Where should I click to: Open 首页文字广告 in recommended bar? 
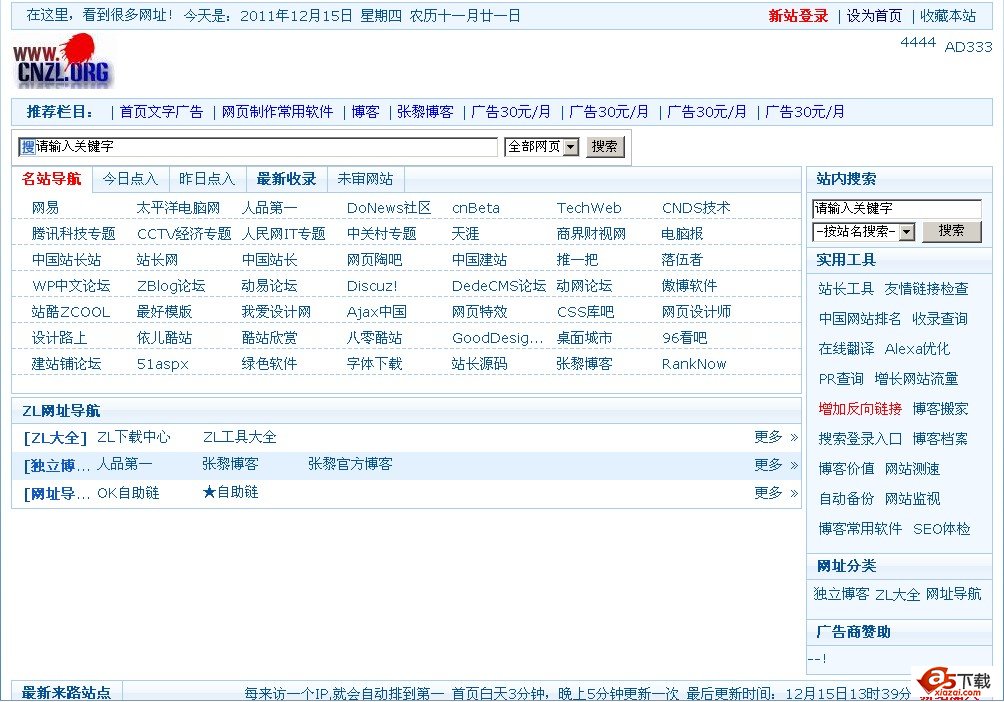[x=161, y=112]
